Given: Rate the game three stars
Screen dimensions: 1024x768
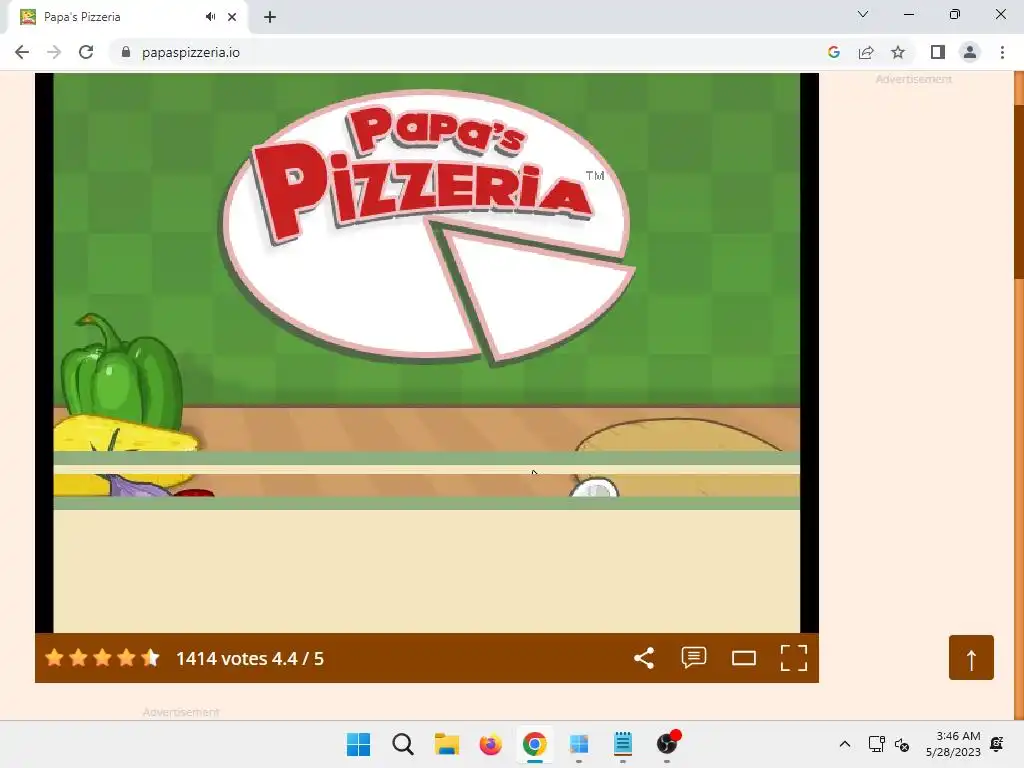Looking at the screenshot, I should [x=103, y=658].
